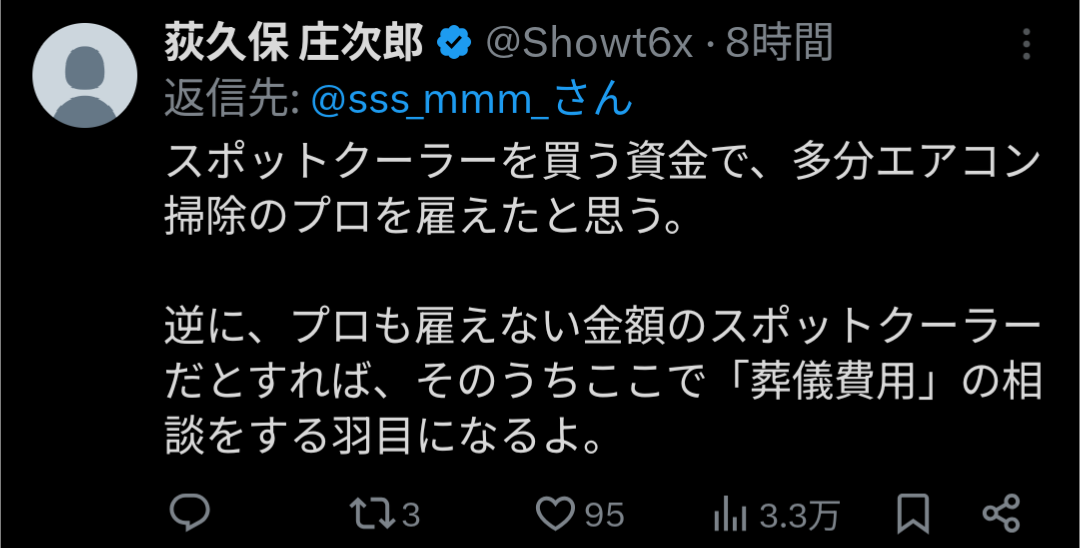Click the retweet count 3
Screen dimensions: 1080x548
point(411,515)
